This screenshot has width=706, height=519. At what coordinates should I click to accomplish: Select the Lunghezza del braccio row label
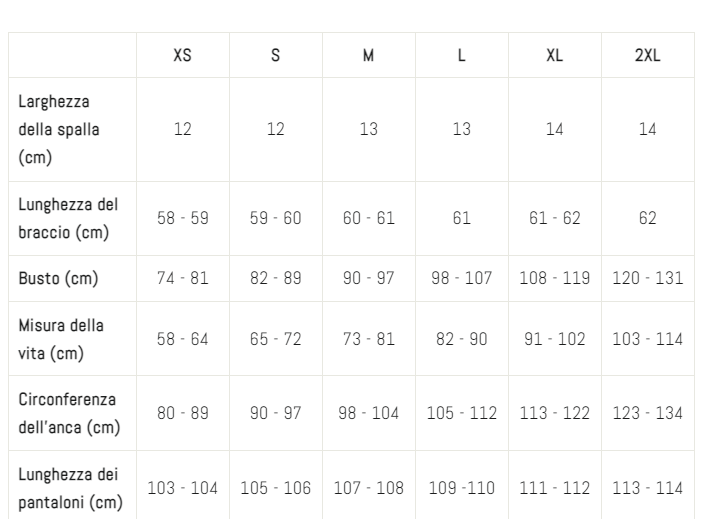point(68,219)
